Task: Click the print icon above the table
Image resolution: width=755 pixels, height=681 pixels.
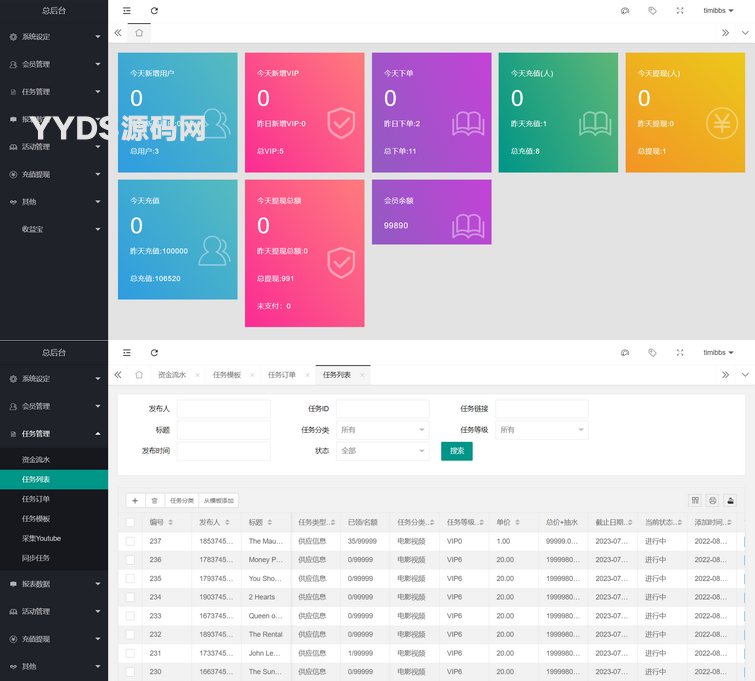Action: point(713,500)
